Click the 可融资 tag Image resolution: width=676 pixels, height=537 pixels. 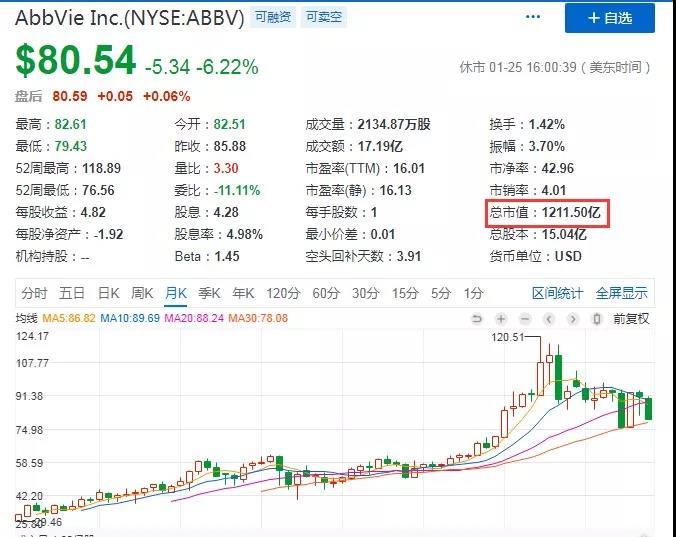(273, 17)
